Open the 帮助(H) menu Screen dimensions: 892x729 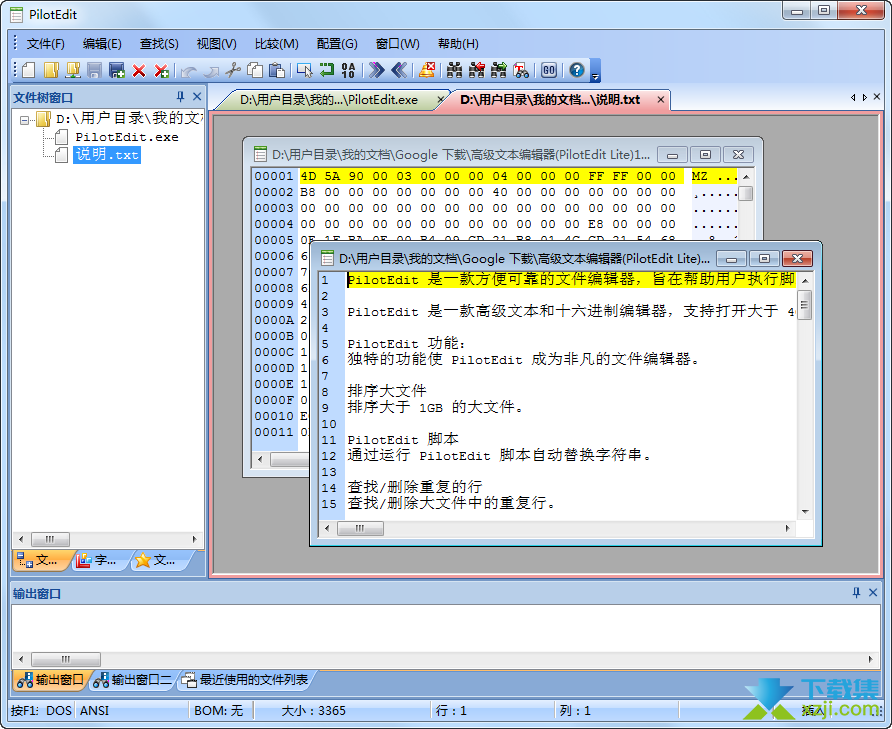pyautogui.click(x=459, y=44)
